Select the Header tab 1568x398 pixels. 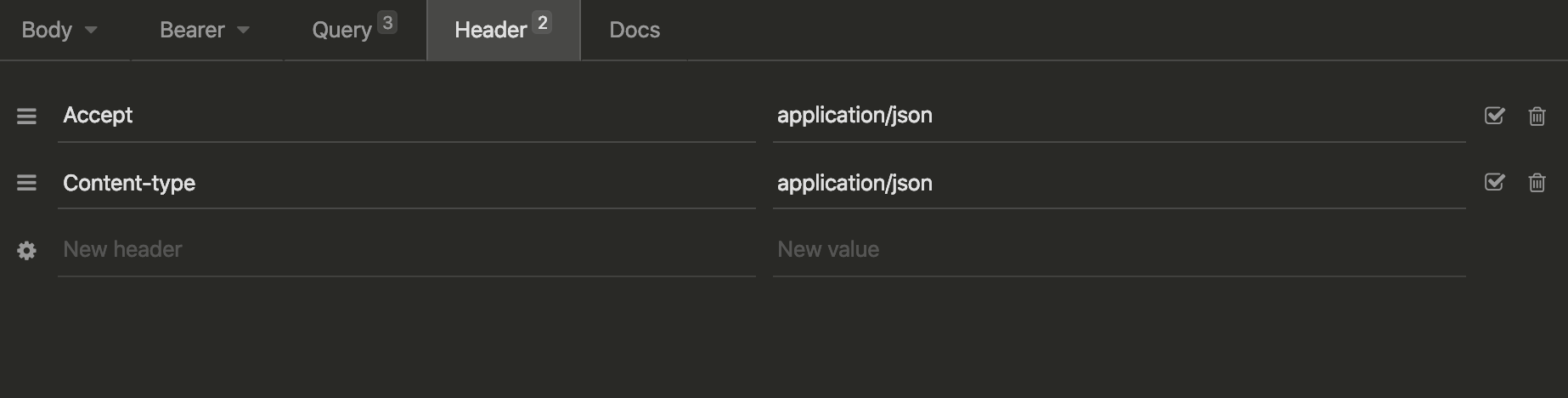click(491, 31)
